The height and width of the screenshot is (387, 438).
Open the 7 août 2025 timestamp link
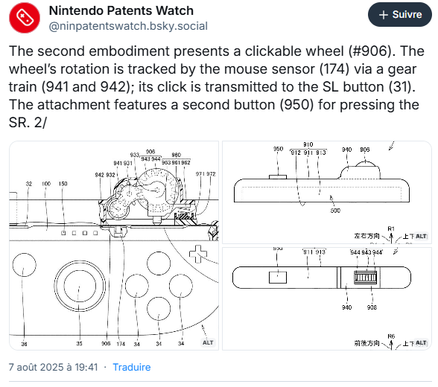[x=53, y=367]
